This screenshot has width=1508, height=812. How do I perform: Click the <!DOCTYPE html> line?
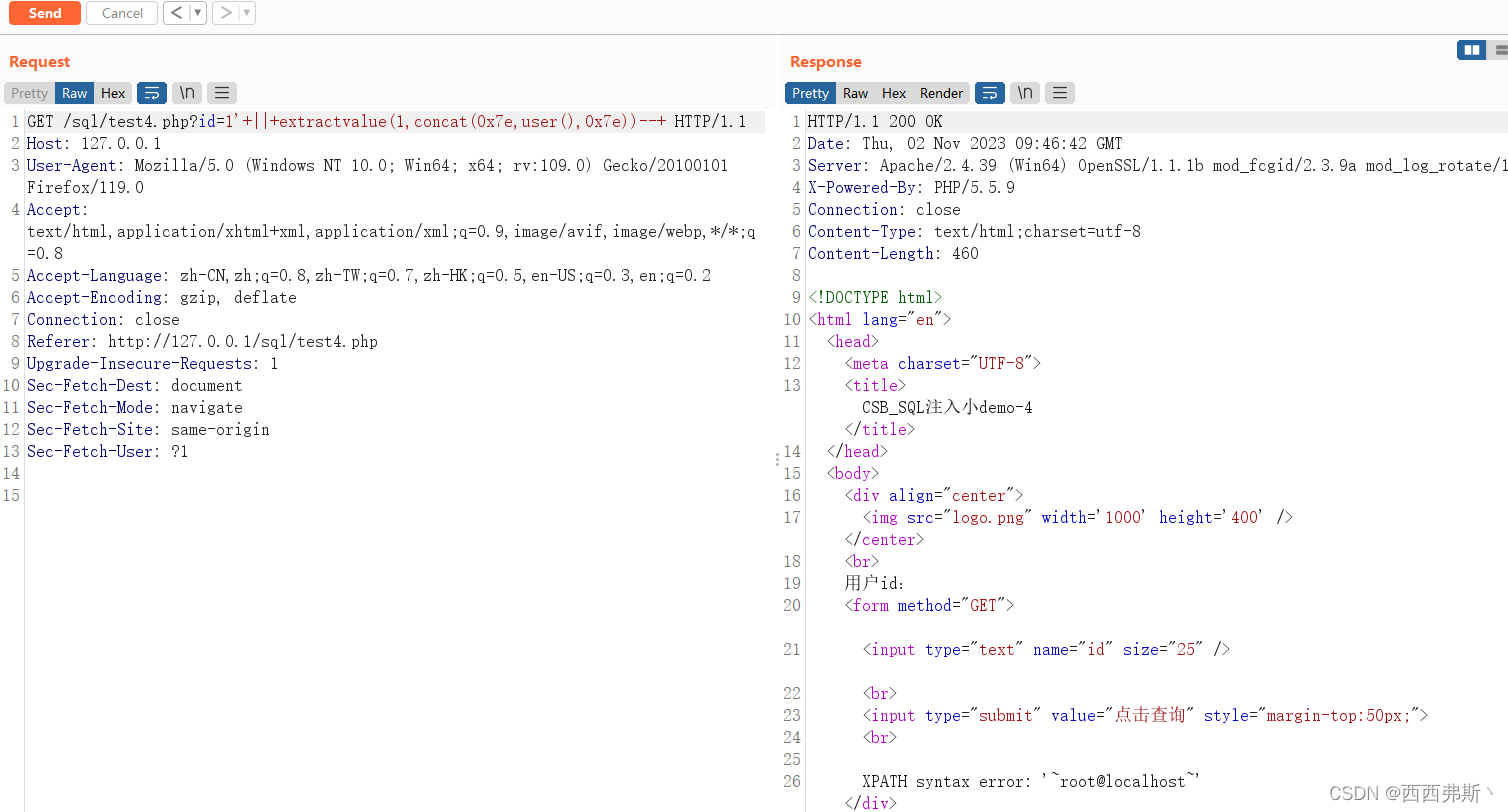(875, 298)
